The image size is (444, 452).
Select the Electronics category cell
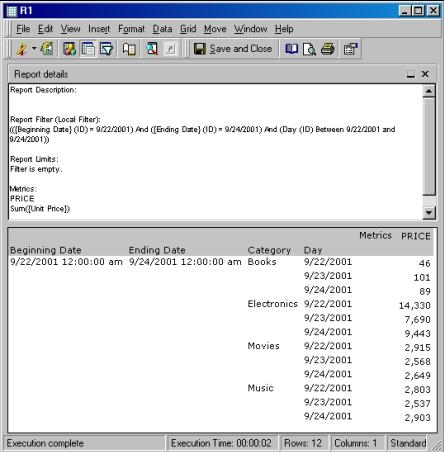tap(272, 304)
